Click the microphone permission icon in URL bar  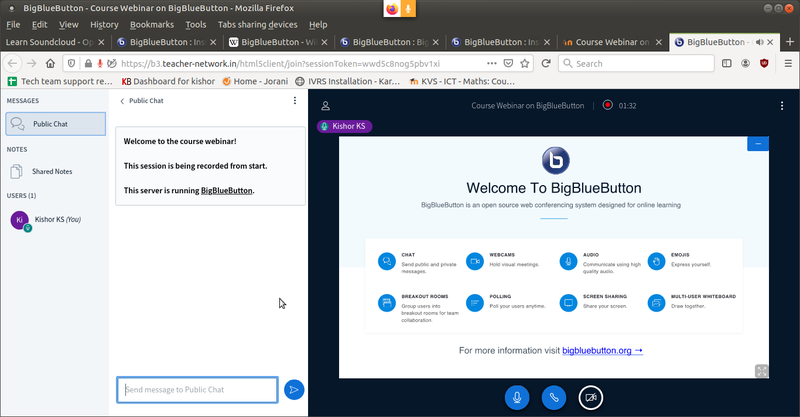coord(100,63)
